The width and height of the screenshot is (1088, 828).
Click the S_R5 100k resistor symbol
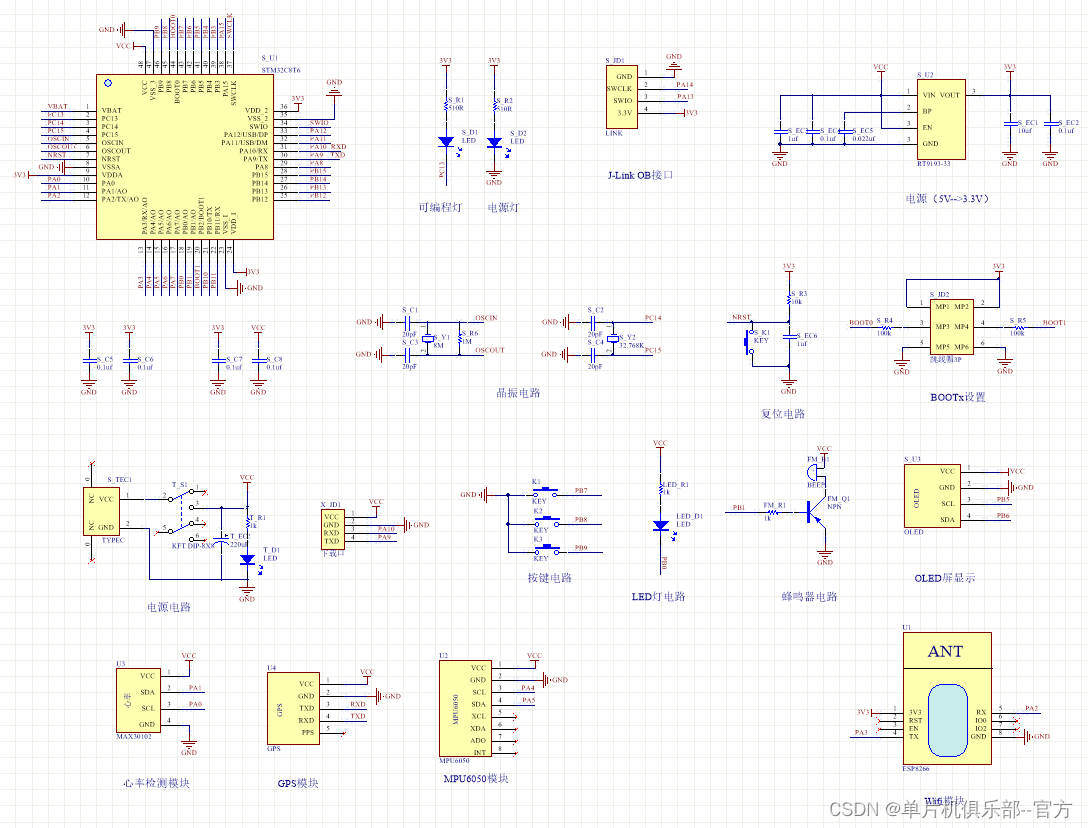click(x=1019, y=327)
